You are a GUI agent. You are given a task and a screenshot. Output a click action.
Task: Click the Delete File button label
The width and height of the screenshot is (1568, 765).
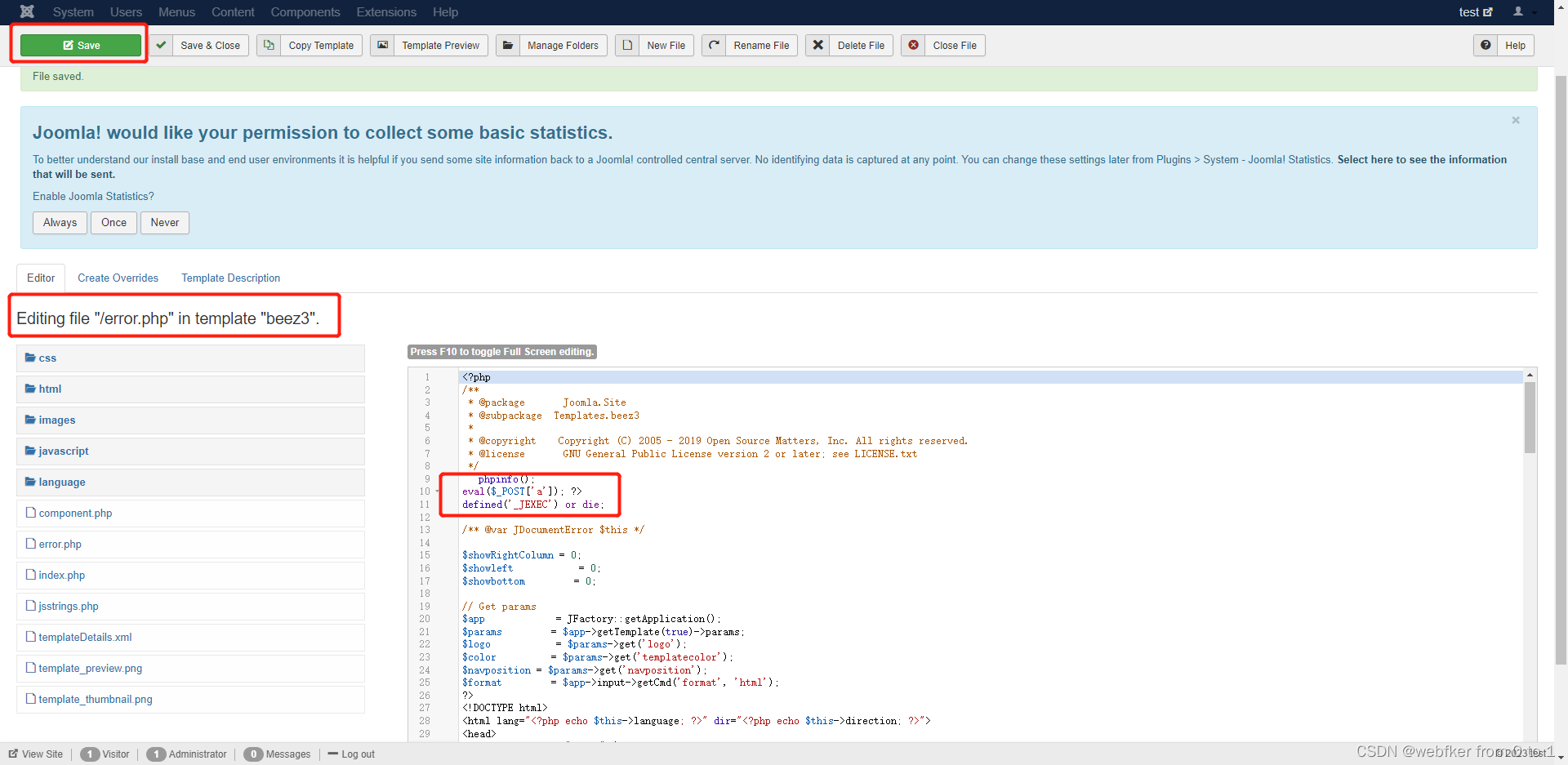[x=861, y=45]
